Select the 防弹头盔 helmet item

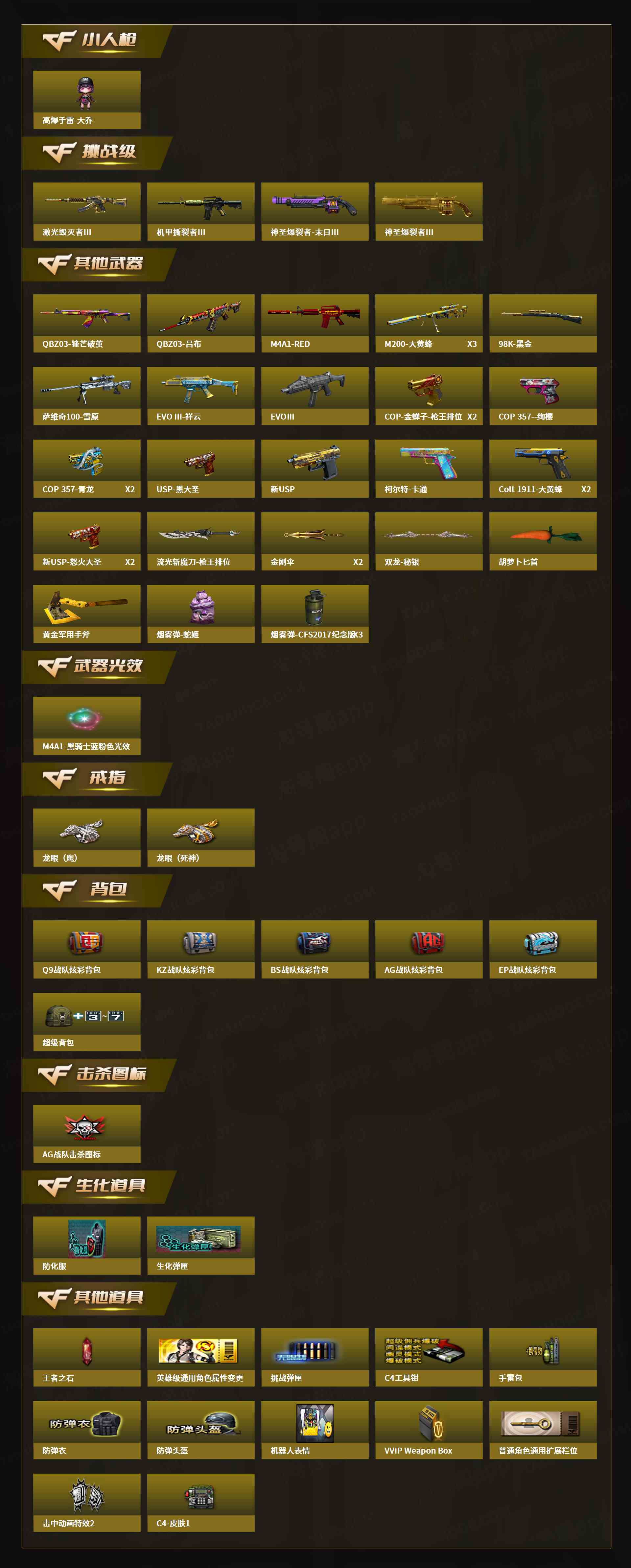coord(201,1430)
